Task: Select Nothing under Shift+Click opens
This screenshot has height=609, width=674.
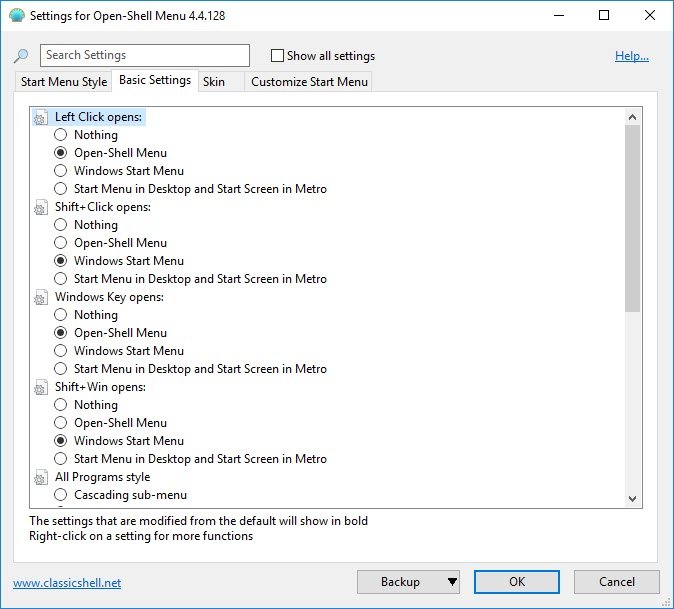Action: pyautogui.click(x=61, y=225)
